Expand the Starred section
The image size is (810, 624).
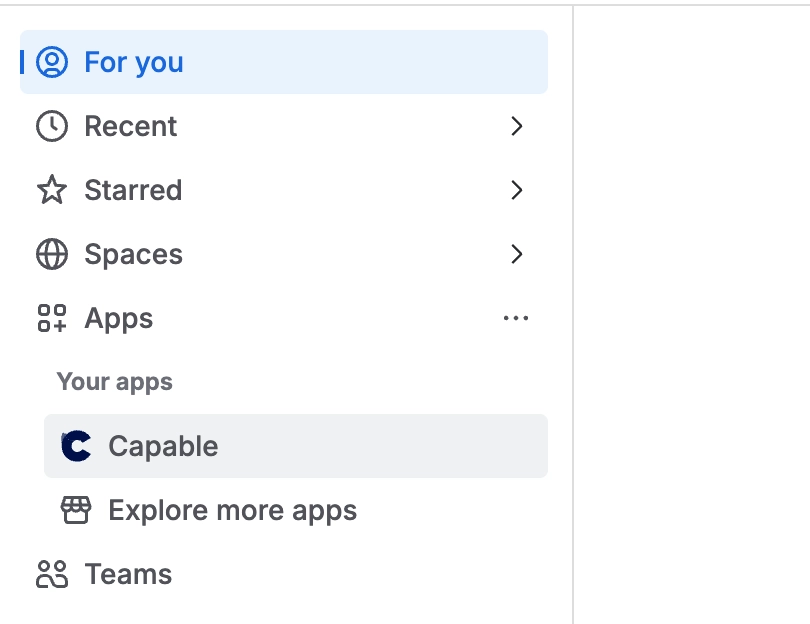(x=517, y=190)
